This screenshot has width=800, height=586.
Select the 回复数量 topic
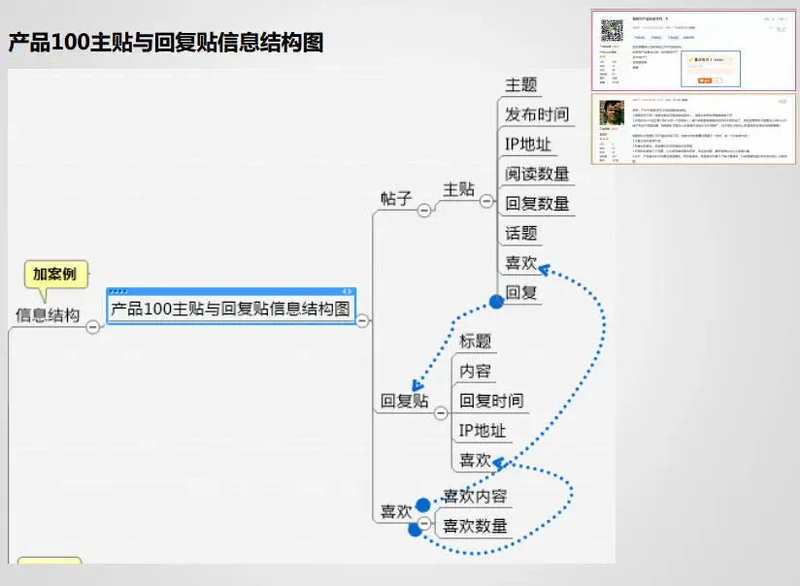point(537,203)
